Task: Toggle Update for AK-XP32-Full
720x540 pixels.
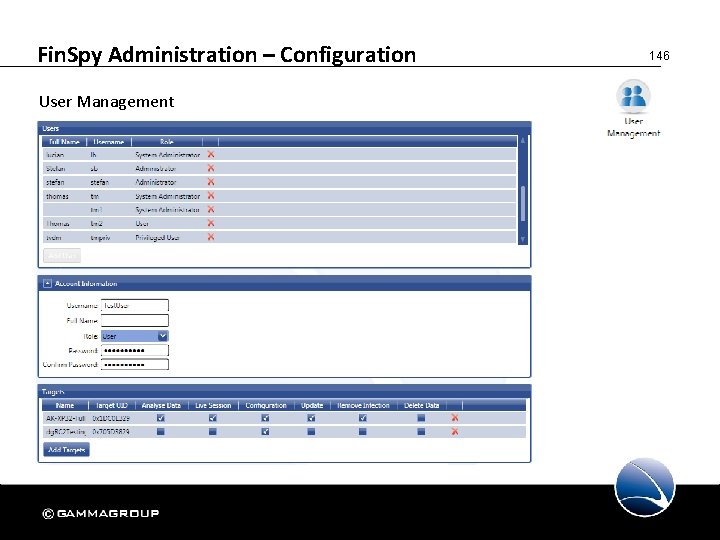Action: 311,418
